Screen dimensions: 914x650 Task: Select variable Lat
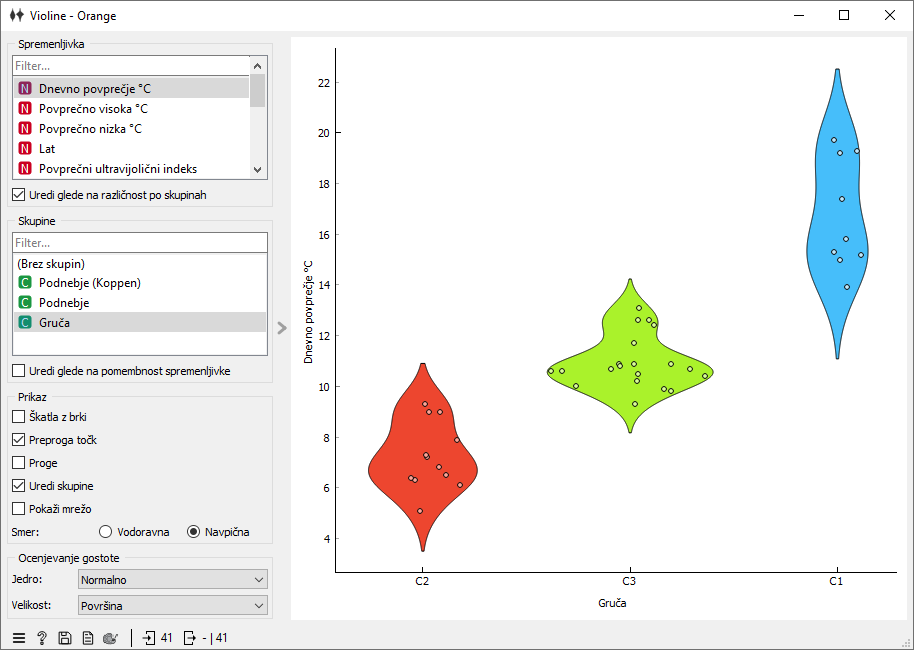132,149
